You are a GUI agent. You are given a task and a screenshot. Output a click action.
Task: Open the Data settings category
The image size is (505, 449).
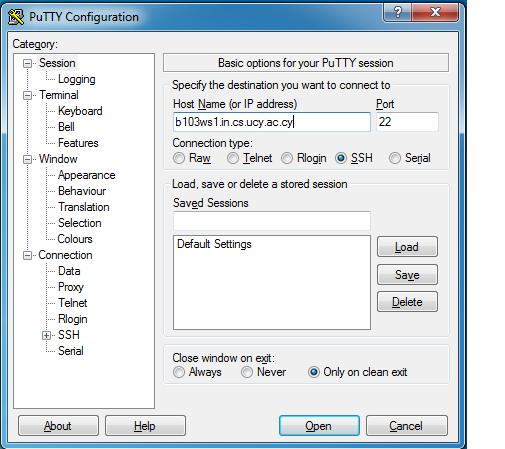pos(69,271)
